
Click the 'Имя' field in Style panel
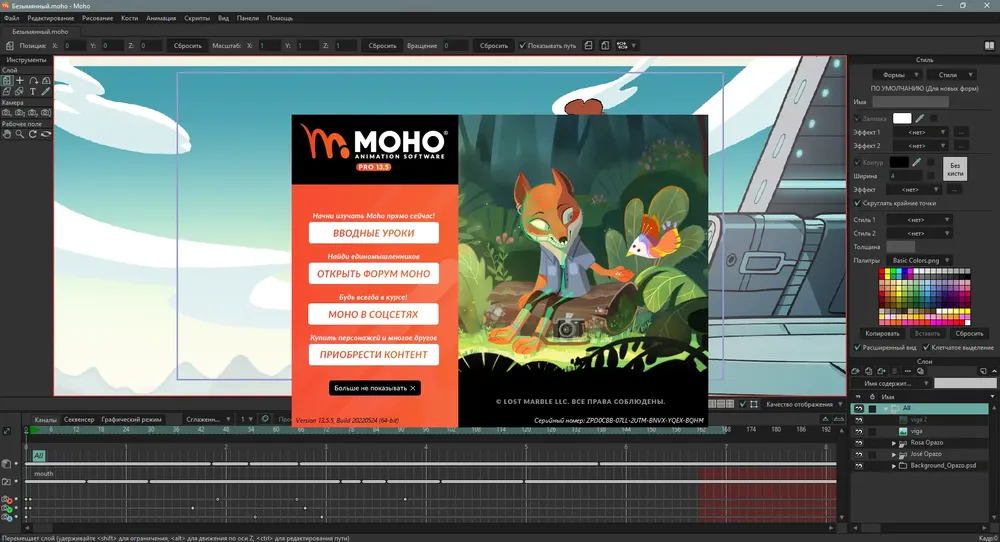point(910,102)
